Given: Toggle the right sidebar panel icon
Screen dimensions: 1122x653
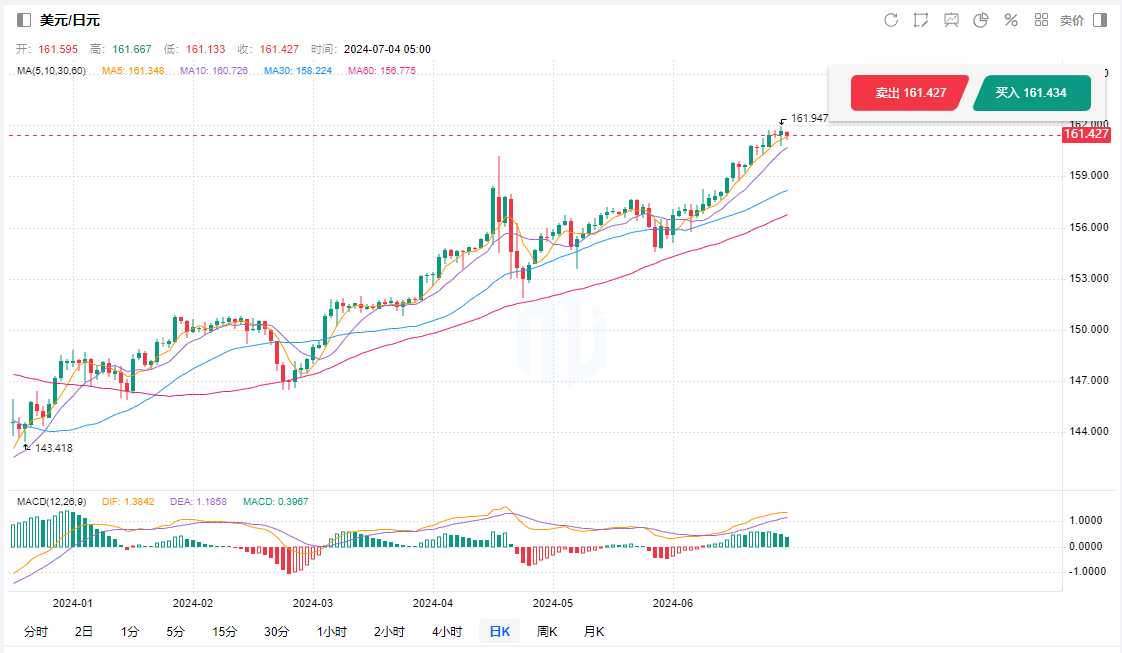Looking at the screenshot, I should click(1100, 20).
